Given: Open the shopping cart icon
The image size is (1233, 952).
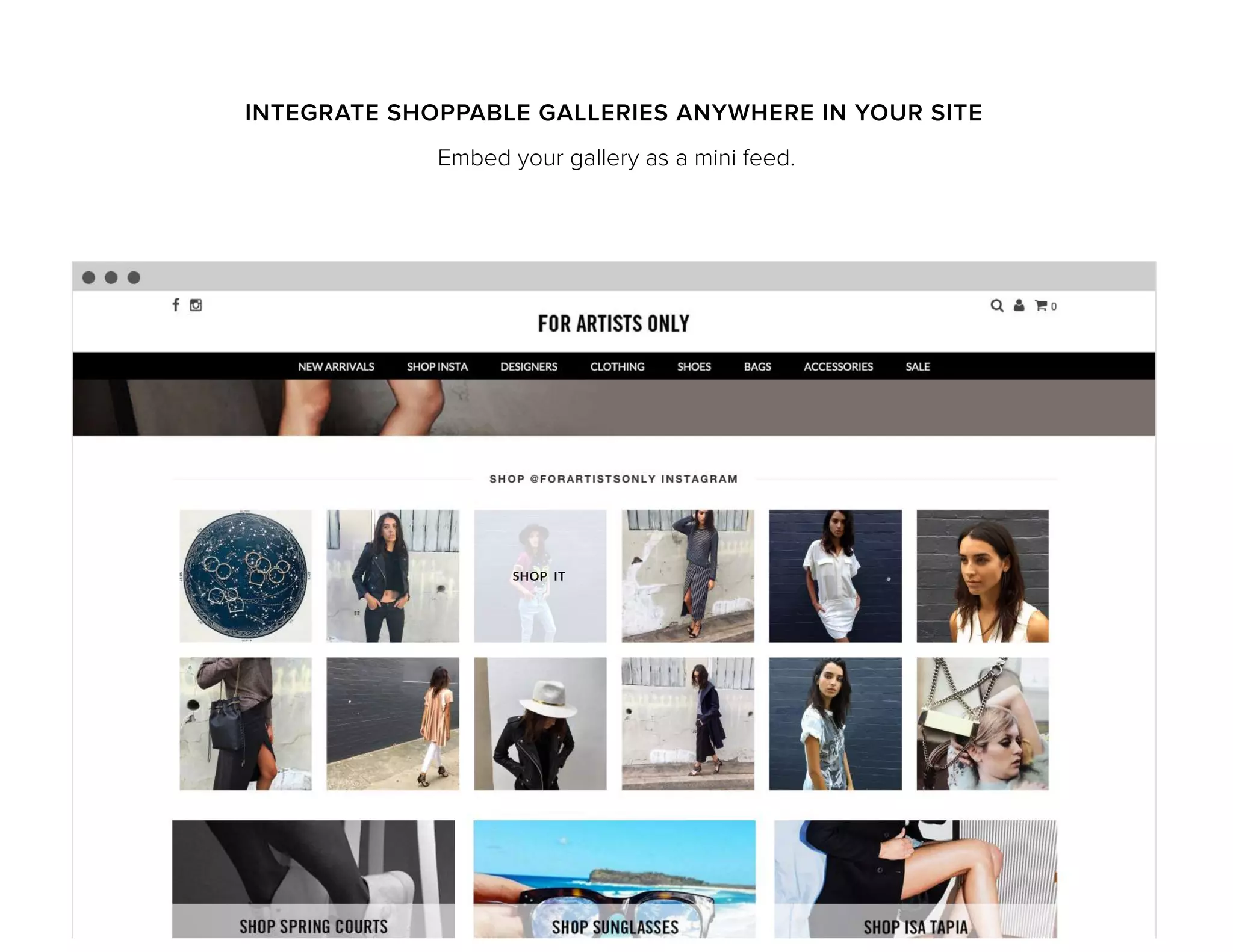Looking at the screenshot, I should click(1046, 306).
